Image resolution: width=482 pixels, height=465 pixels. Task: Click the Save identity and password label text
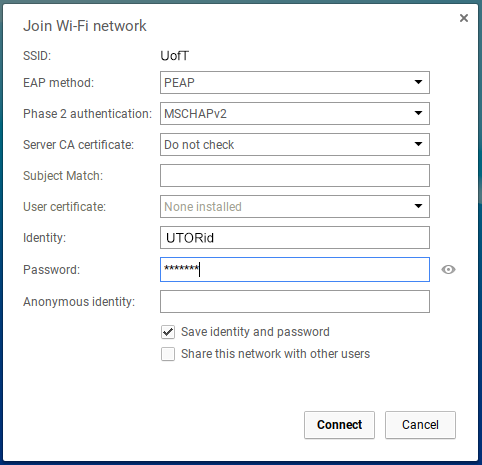255,332
